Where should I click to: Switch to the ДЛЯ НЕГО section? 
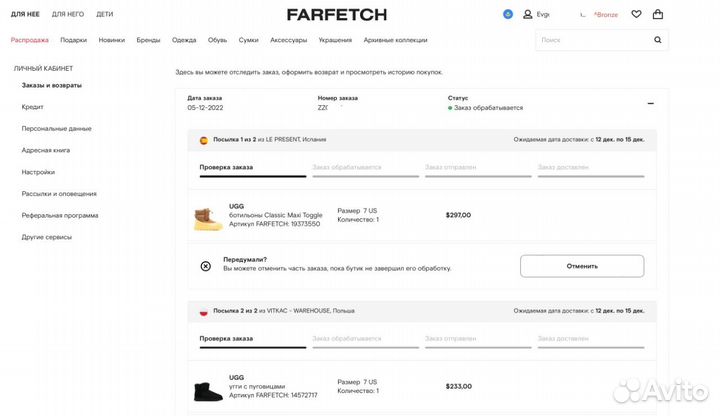[68, 15]
